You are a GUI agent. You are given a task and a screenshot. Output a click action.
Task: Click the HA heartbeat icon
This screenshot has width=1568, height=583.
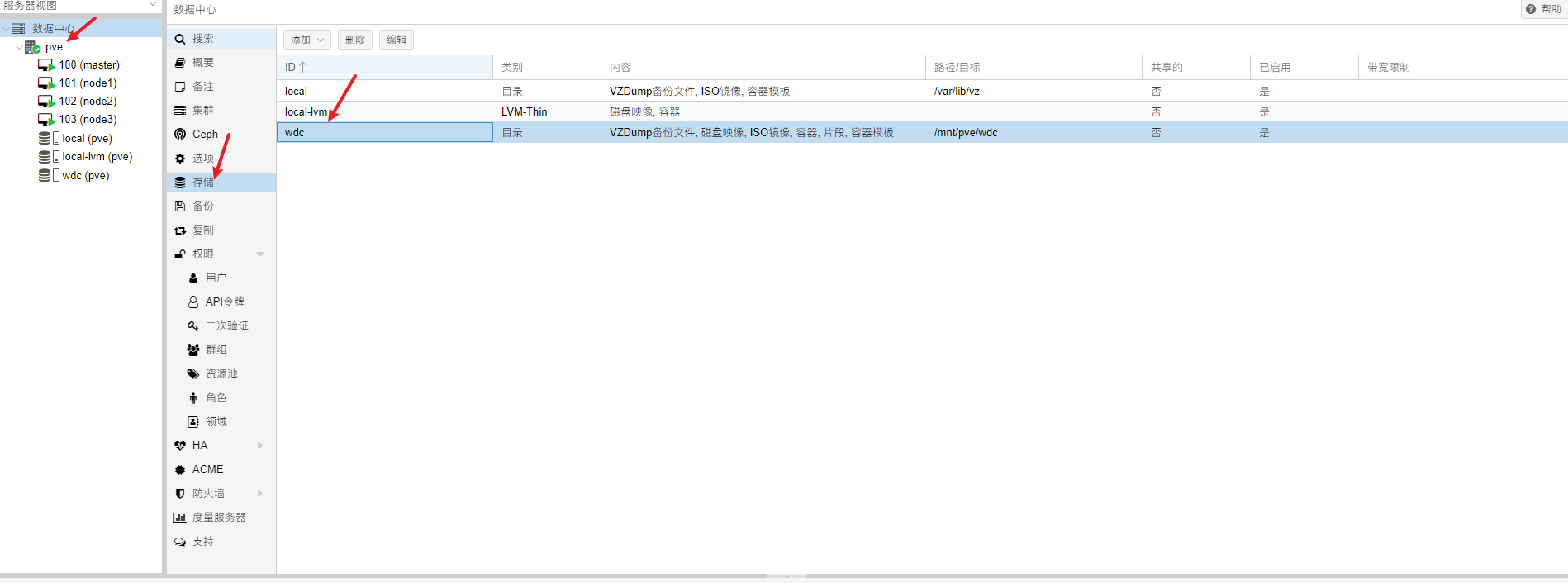180,446
